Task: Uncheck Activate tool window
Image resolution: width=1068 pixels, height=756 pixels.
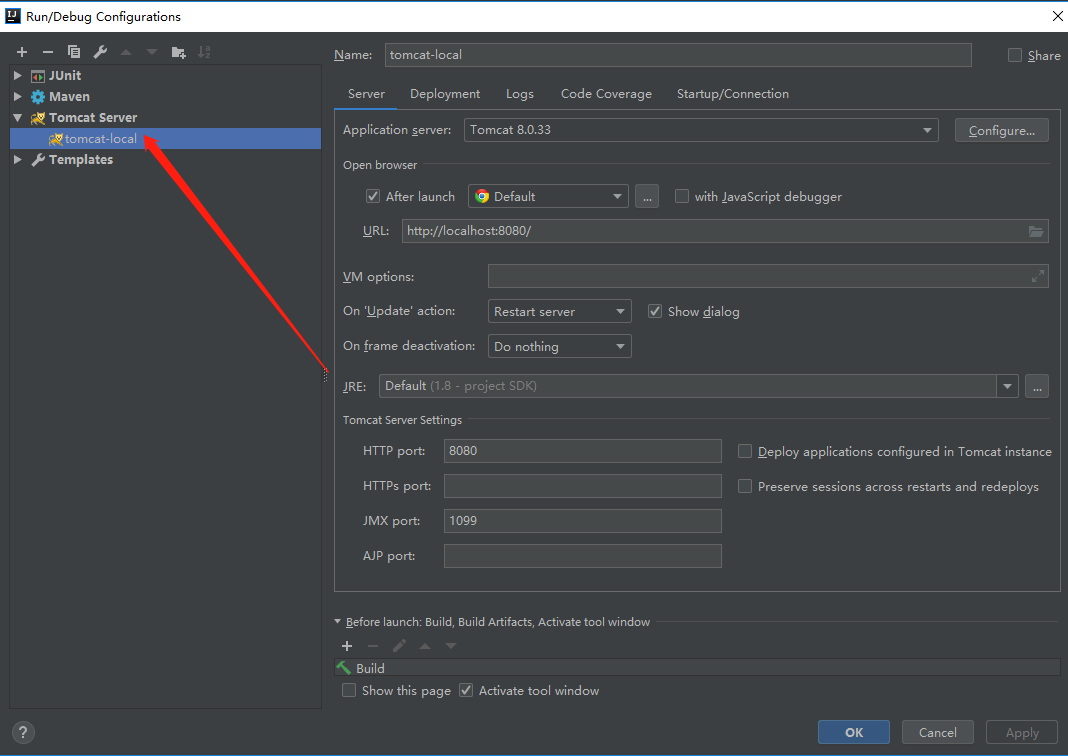Action: coord(466,691)
